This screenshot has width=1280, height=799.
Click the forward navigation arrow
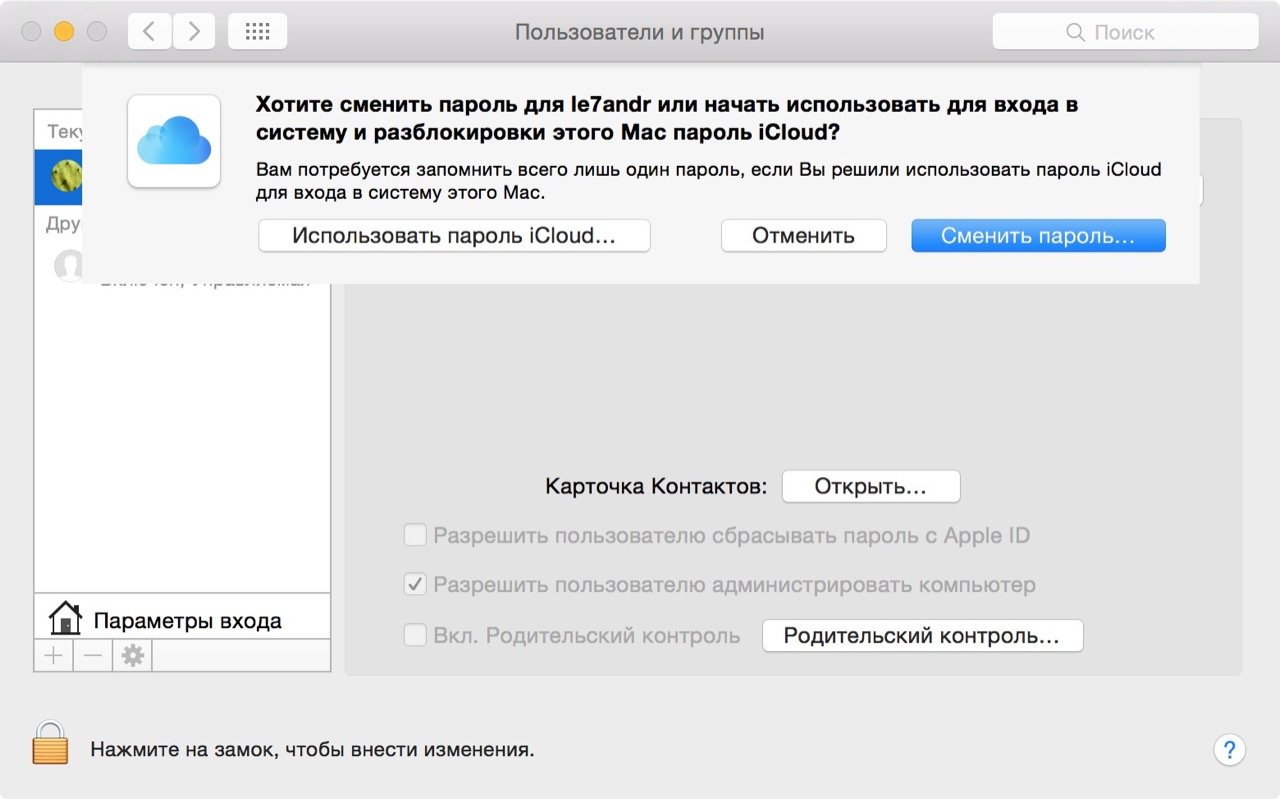[x=194, y=32]
